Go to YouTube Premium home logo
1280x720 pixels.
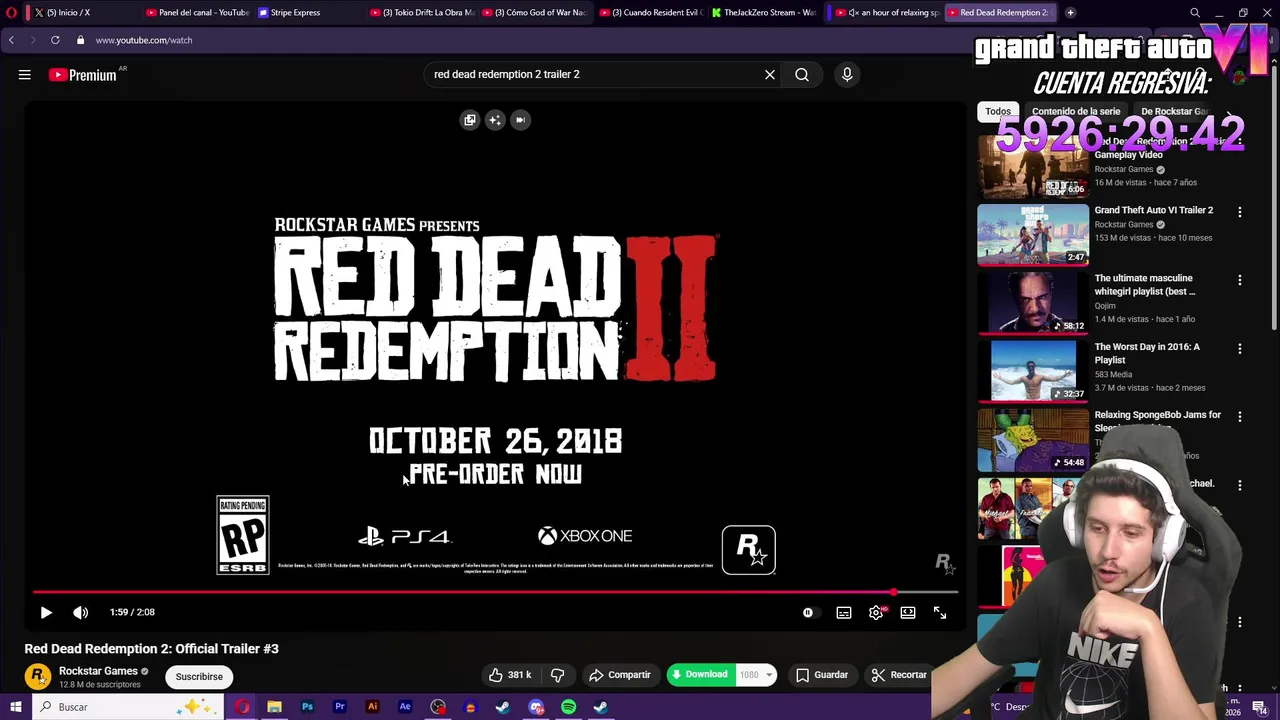[83, 75]
